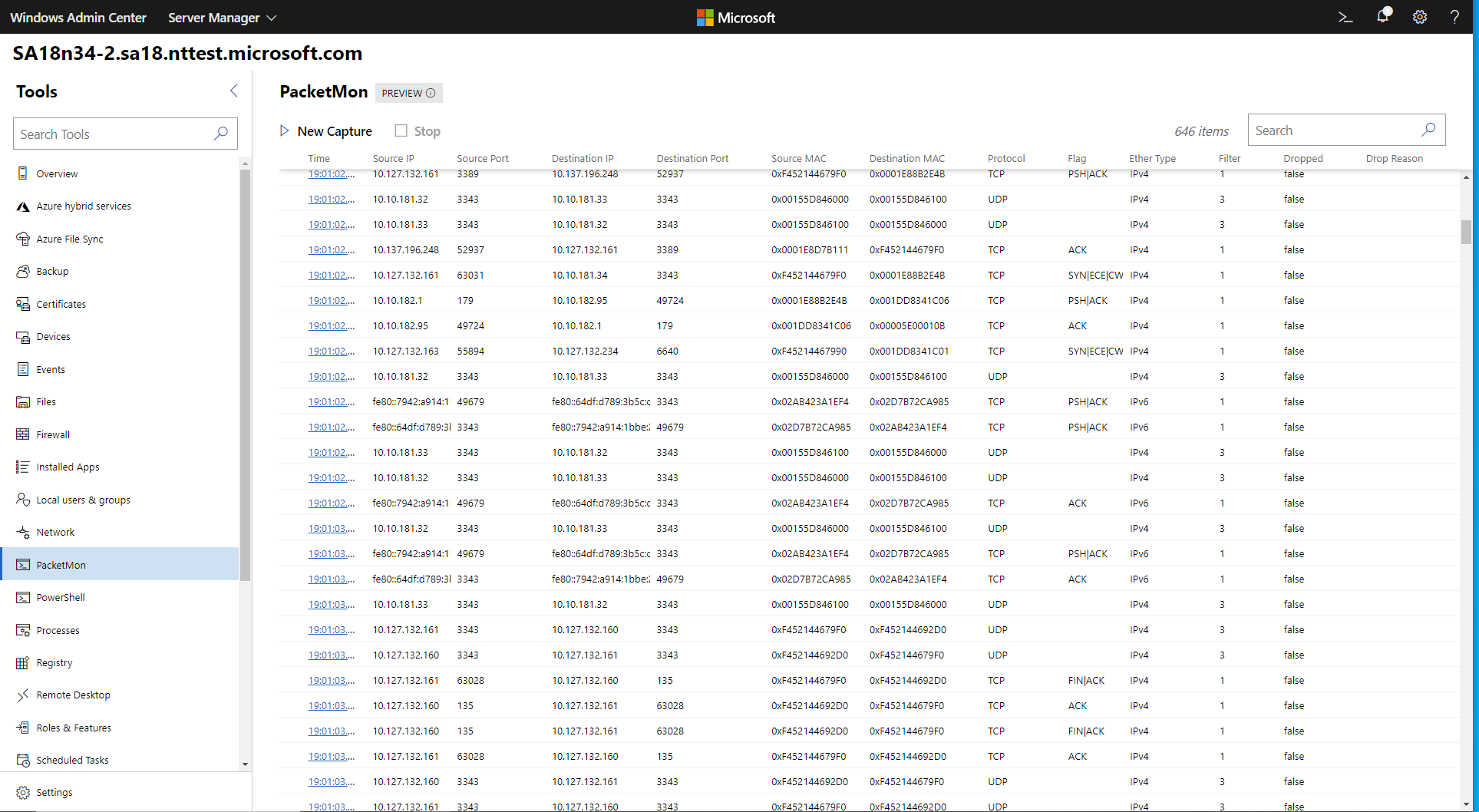This screenshot has height=812, width=1479.
Task: Open Azure hybrid services icon
Action: coord(23,206)
